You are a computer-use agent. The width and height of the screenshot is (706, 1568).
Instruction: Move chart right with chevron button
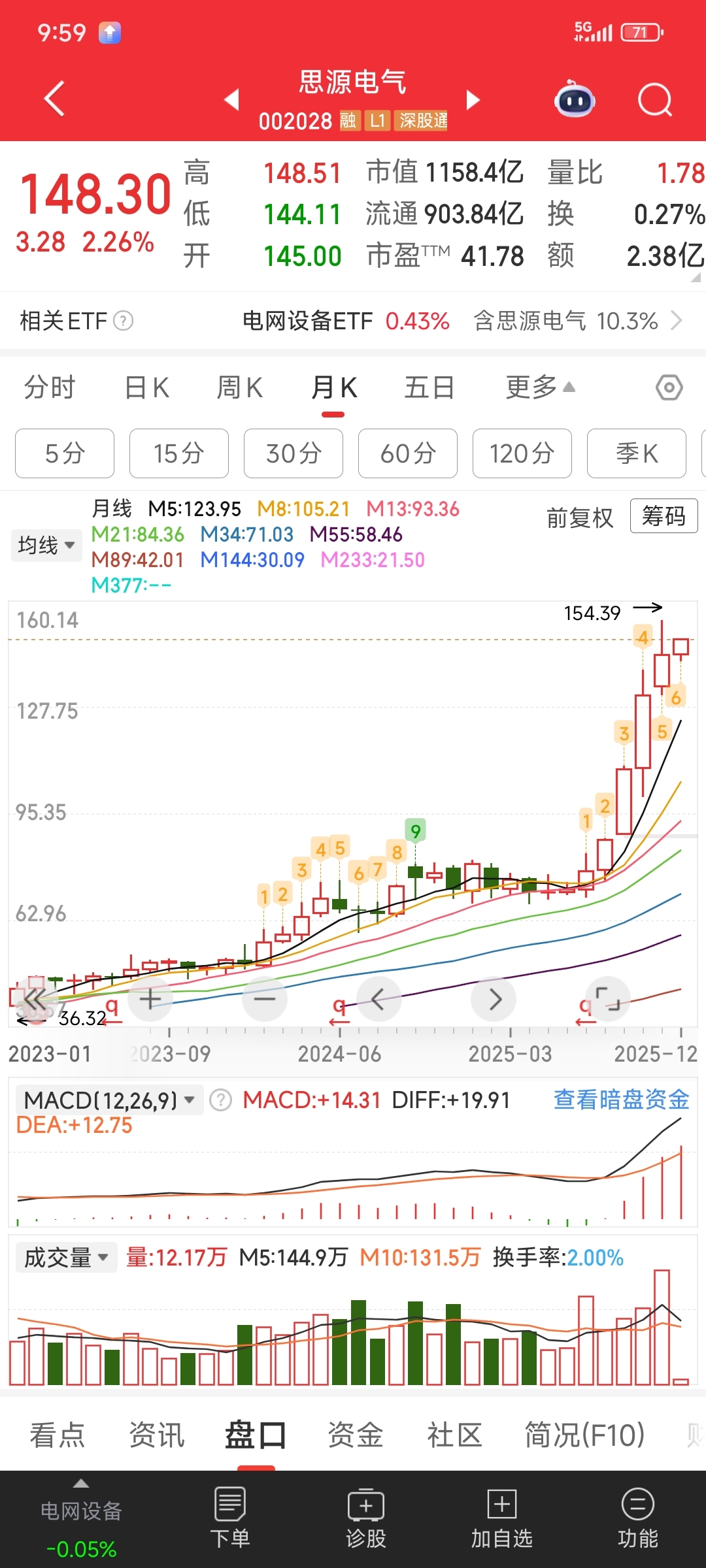coord(494,999)
